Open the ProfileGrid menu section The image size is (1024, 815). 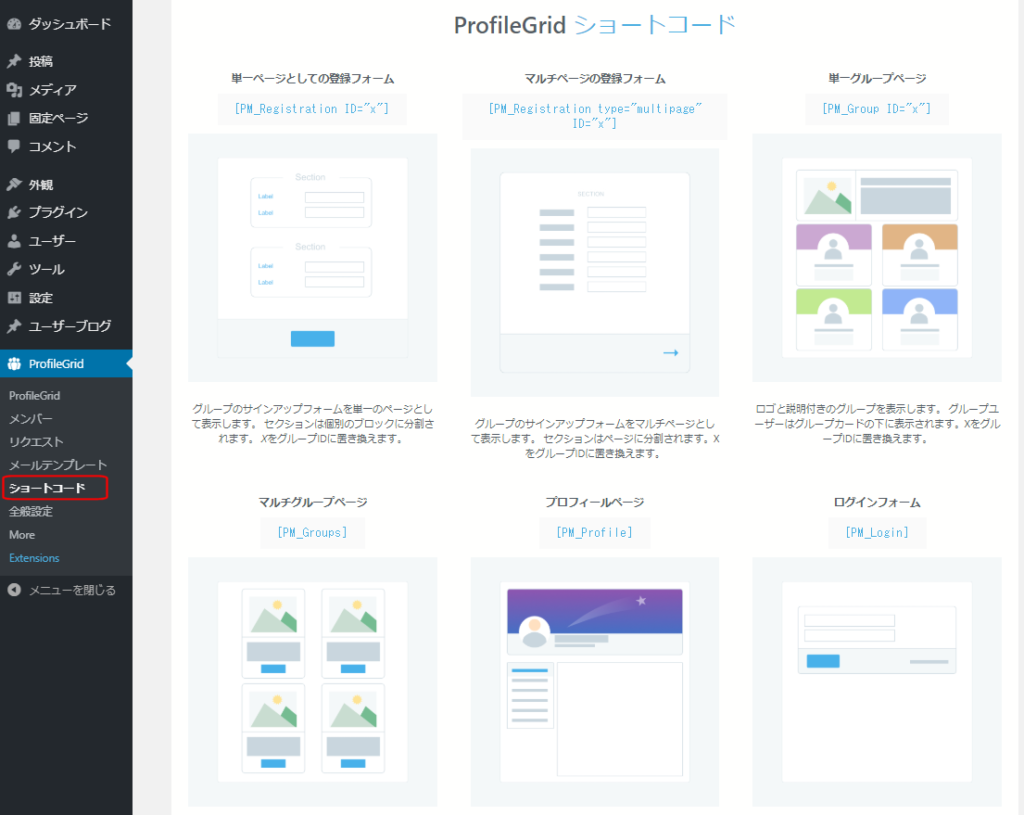(x=56, y=364)
